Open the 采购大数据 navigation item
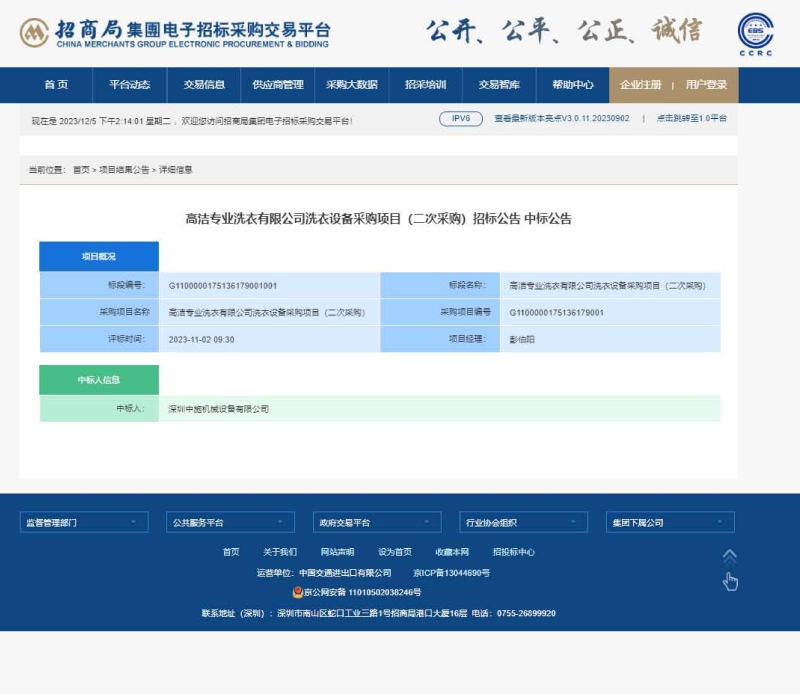800x694 pixels. click(352, 85)
